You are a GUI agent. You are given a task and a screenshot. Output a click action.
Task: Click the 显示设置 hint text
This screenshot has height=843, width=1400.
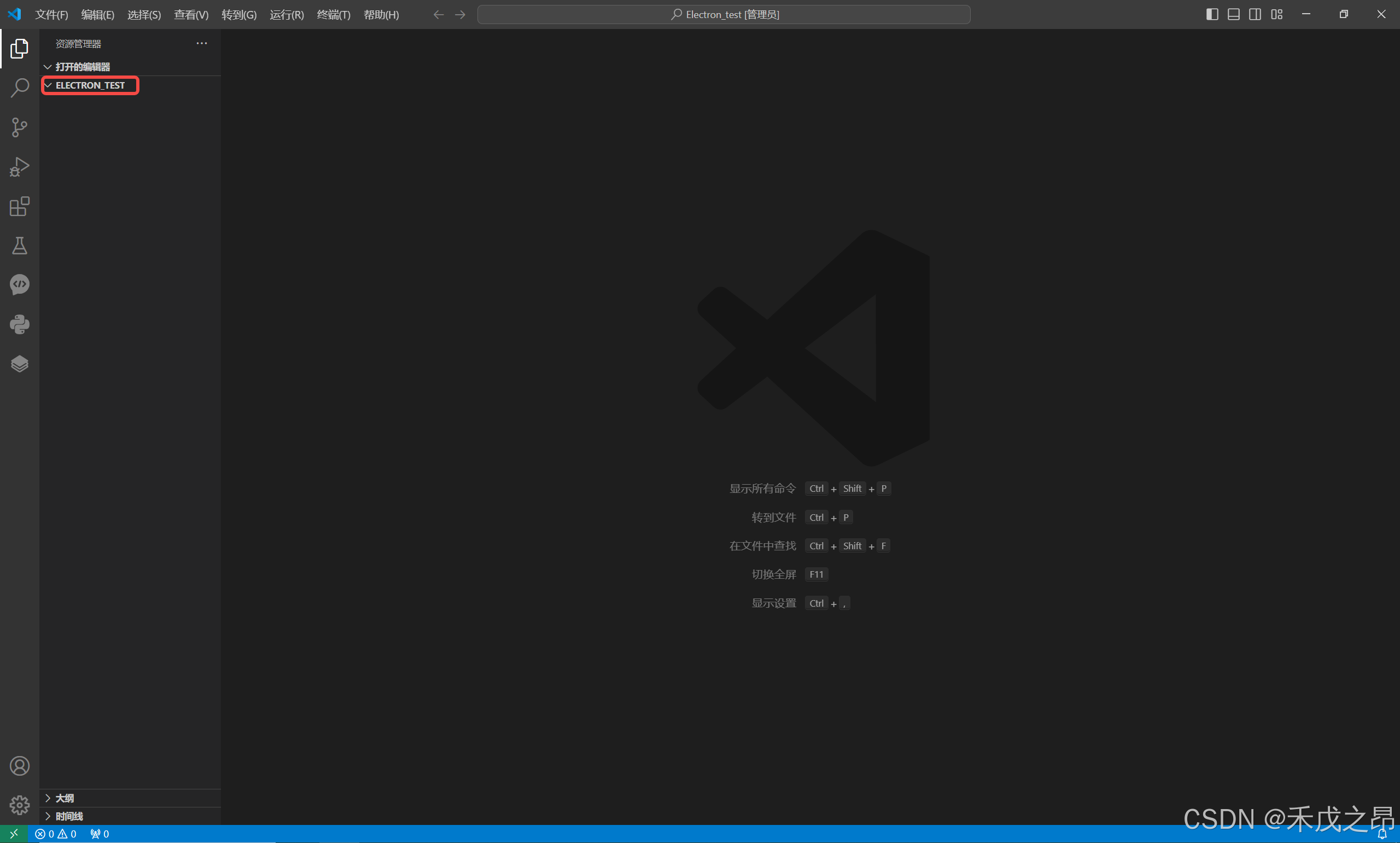pos(774,603)
